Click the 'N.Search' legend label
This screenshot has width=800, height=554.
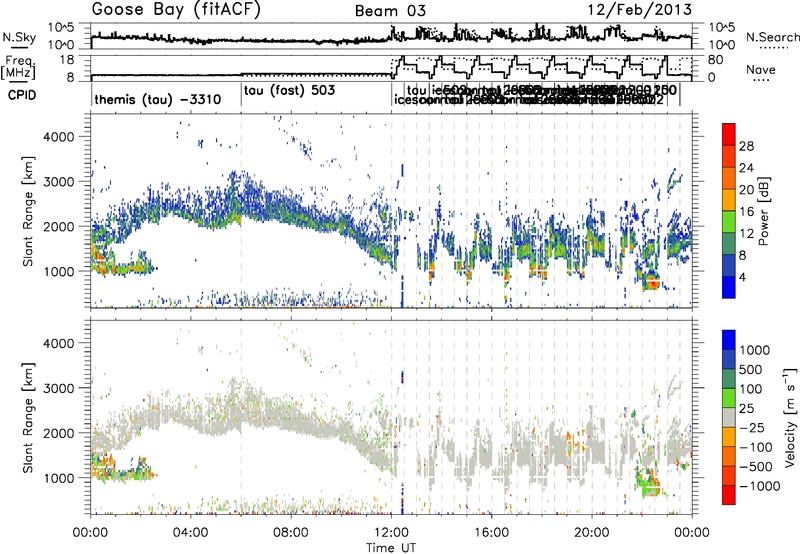[773, 37]
